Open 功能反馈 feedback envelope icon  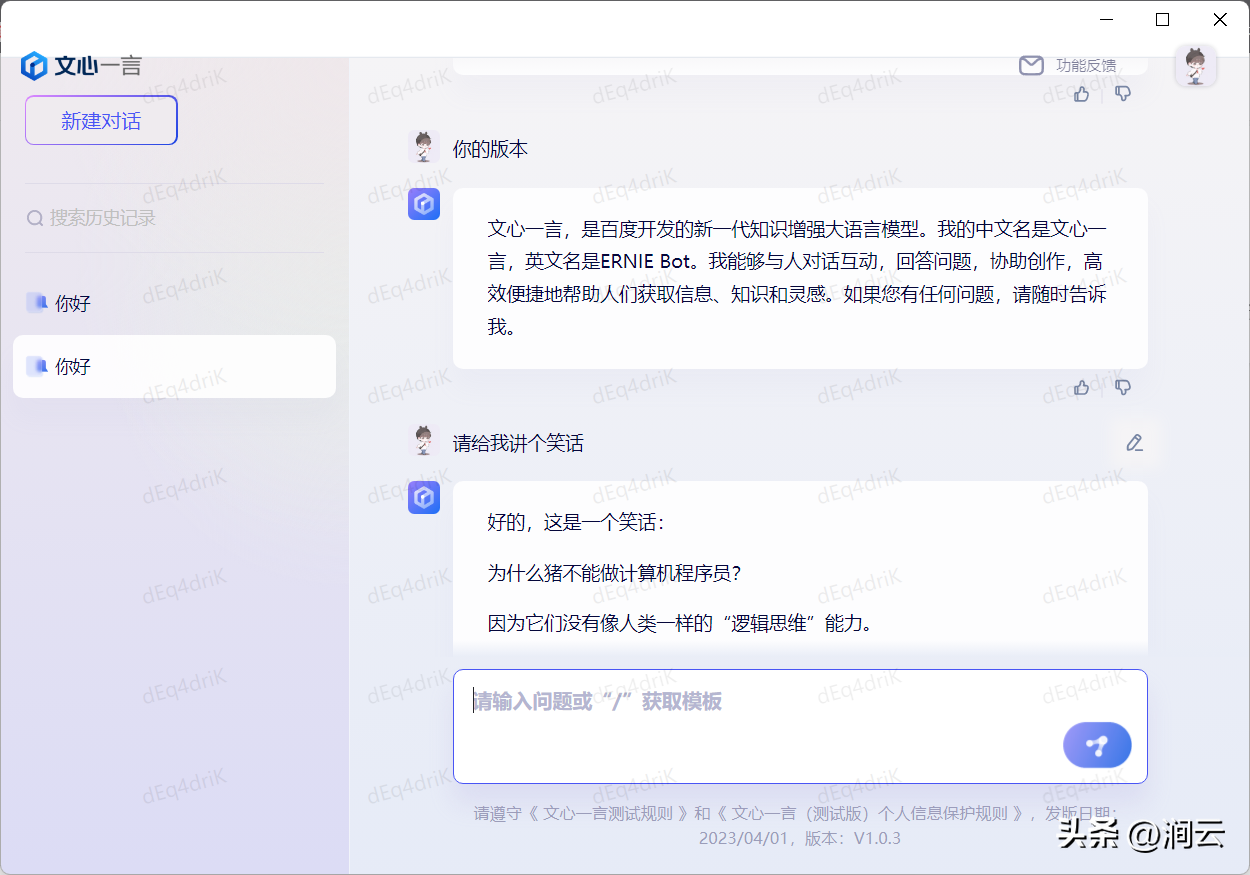coord(1031,65)
